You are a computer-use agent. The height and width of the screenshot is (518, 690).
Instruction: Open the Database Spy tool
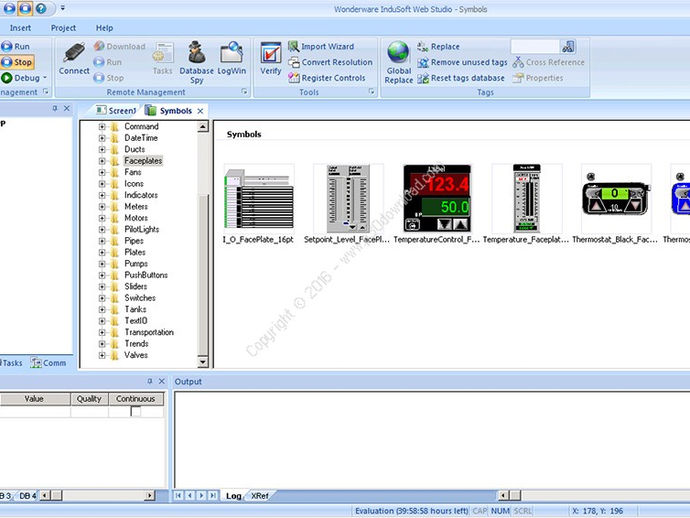(x=196, y=62)
